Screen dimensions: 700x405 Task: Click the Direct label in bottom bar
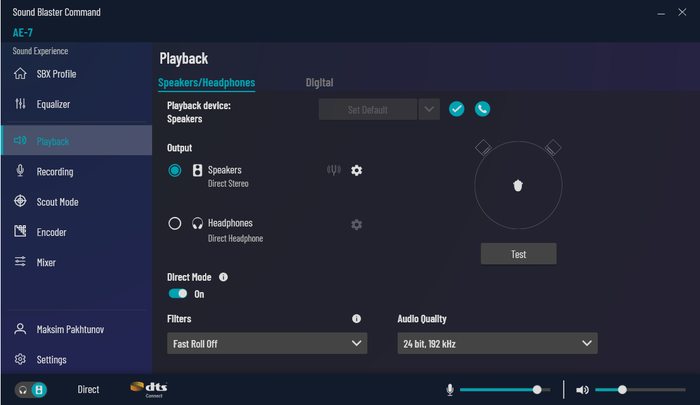tap(88, 389)
